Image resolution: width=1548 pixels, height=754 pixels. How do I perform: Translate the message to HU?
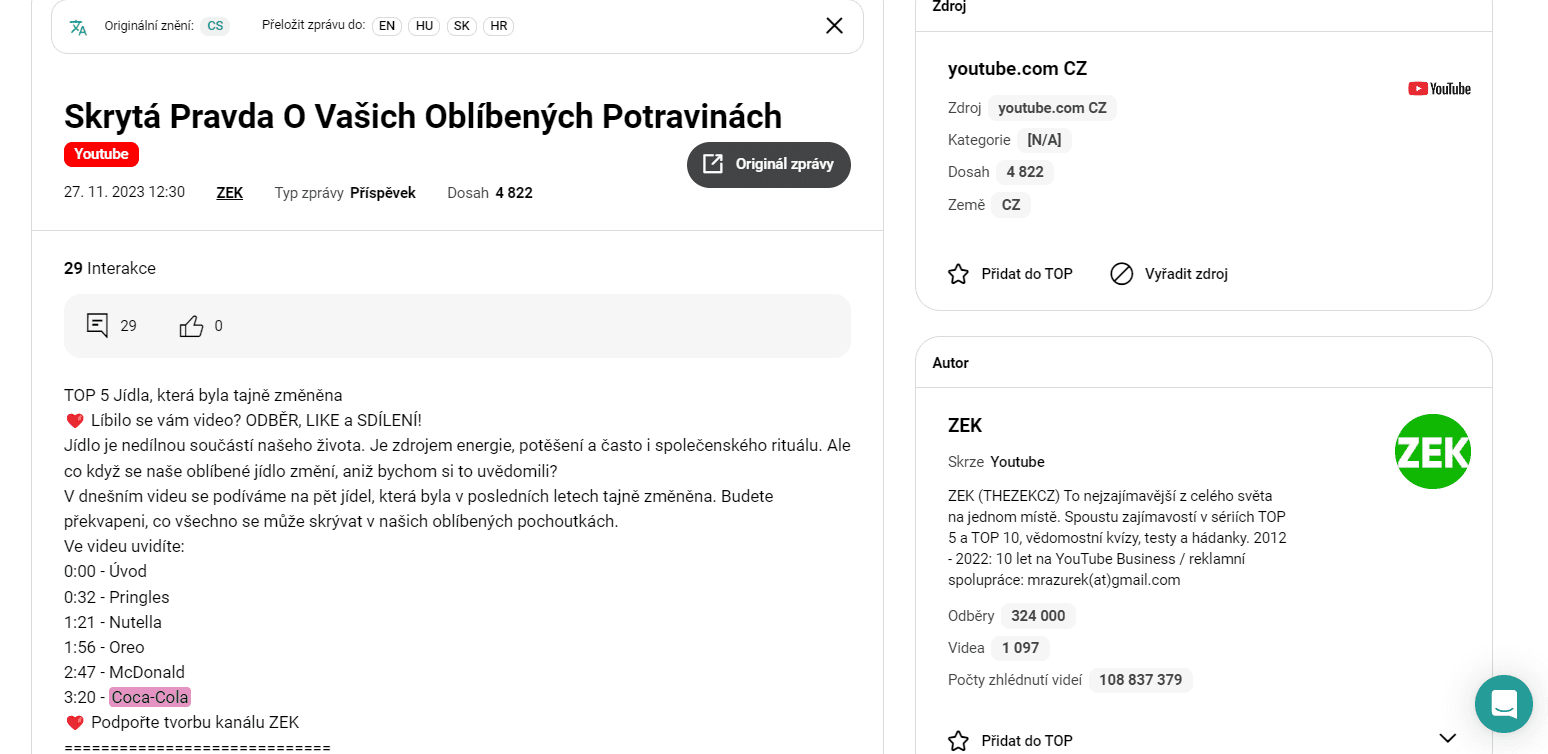pyautogui.click(x=424, y=26)
